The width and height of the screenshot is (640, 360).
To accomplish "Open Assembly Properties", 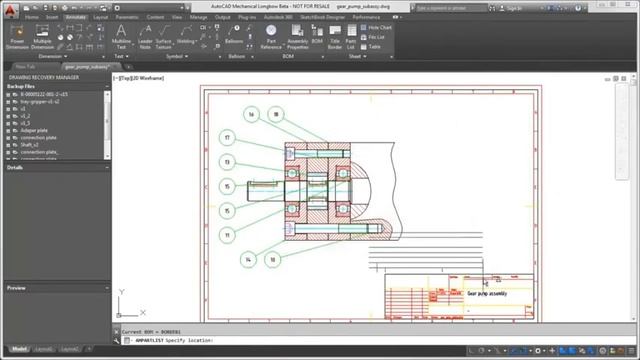I will (298, 37).
